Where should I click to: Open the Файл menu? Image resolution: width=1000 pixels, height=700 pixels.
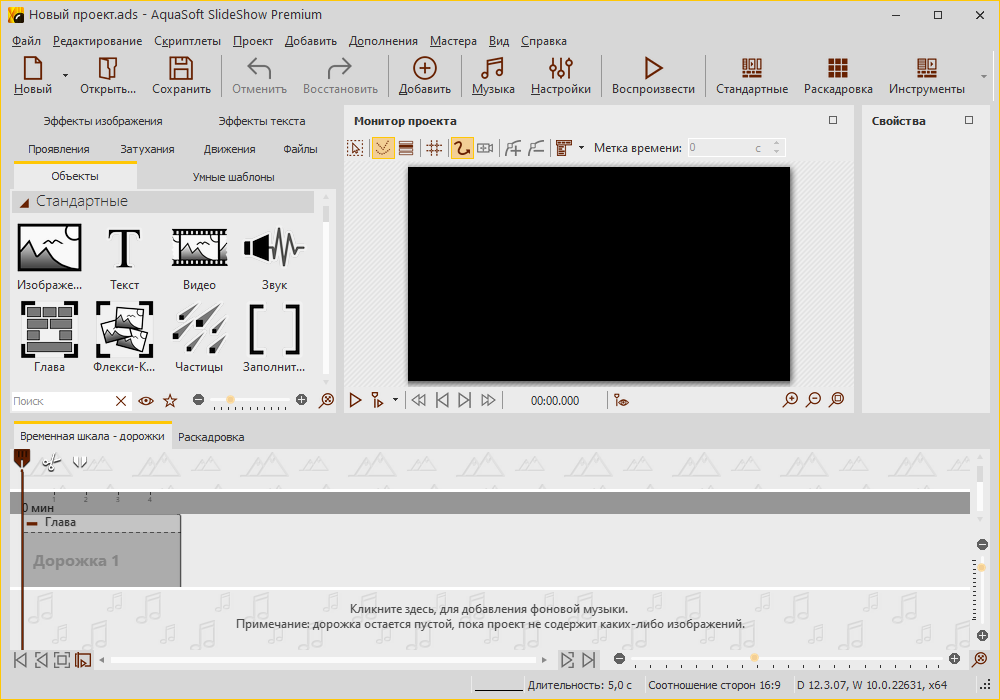pos(26,41)
